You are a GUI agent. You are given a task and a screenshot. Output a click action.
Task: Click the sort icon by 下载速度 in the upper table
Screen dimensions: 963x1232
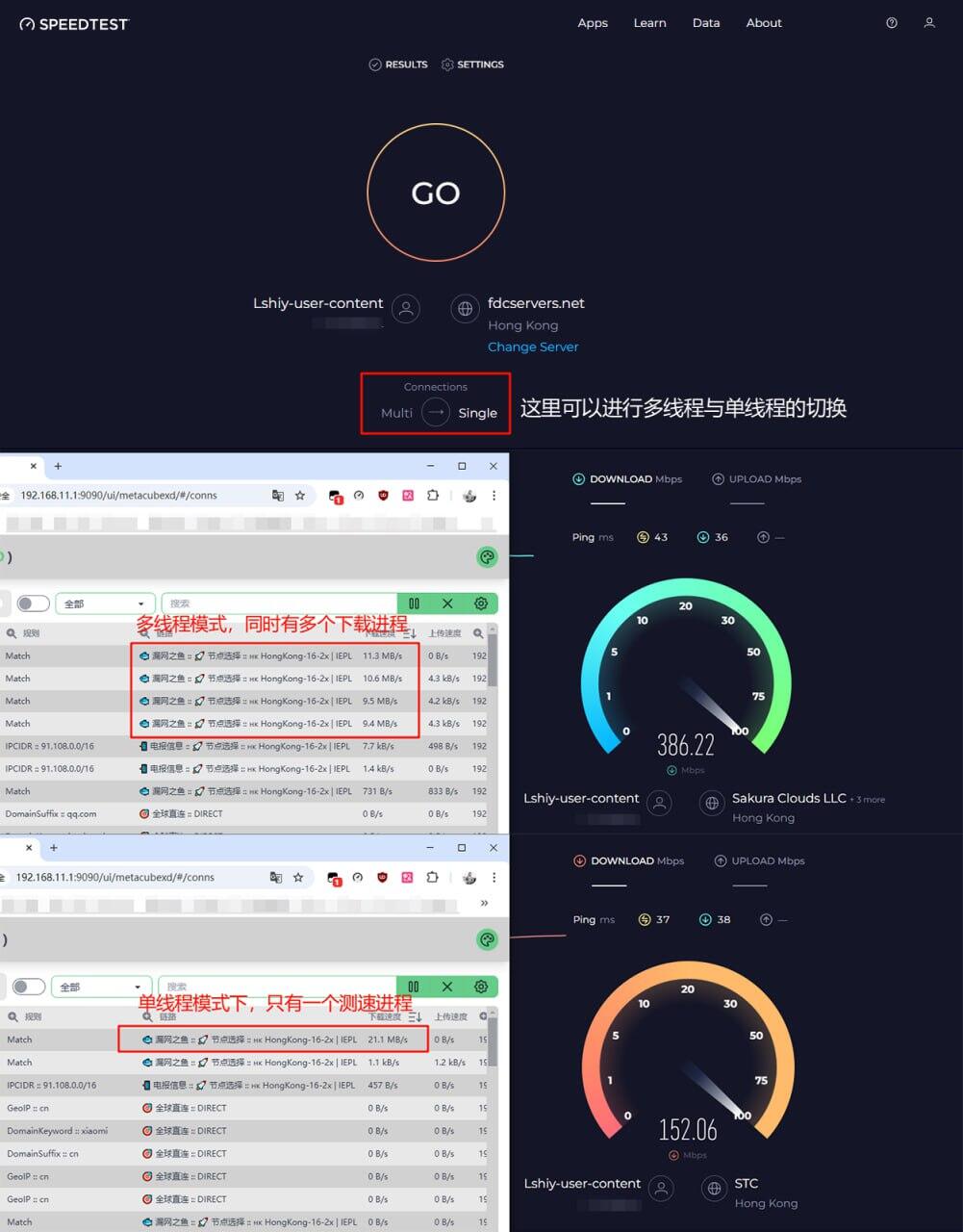pyautogui.click(x=410, y=633)
